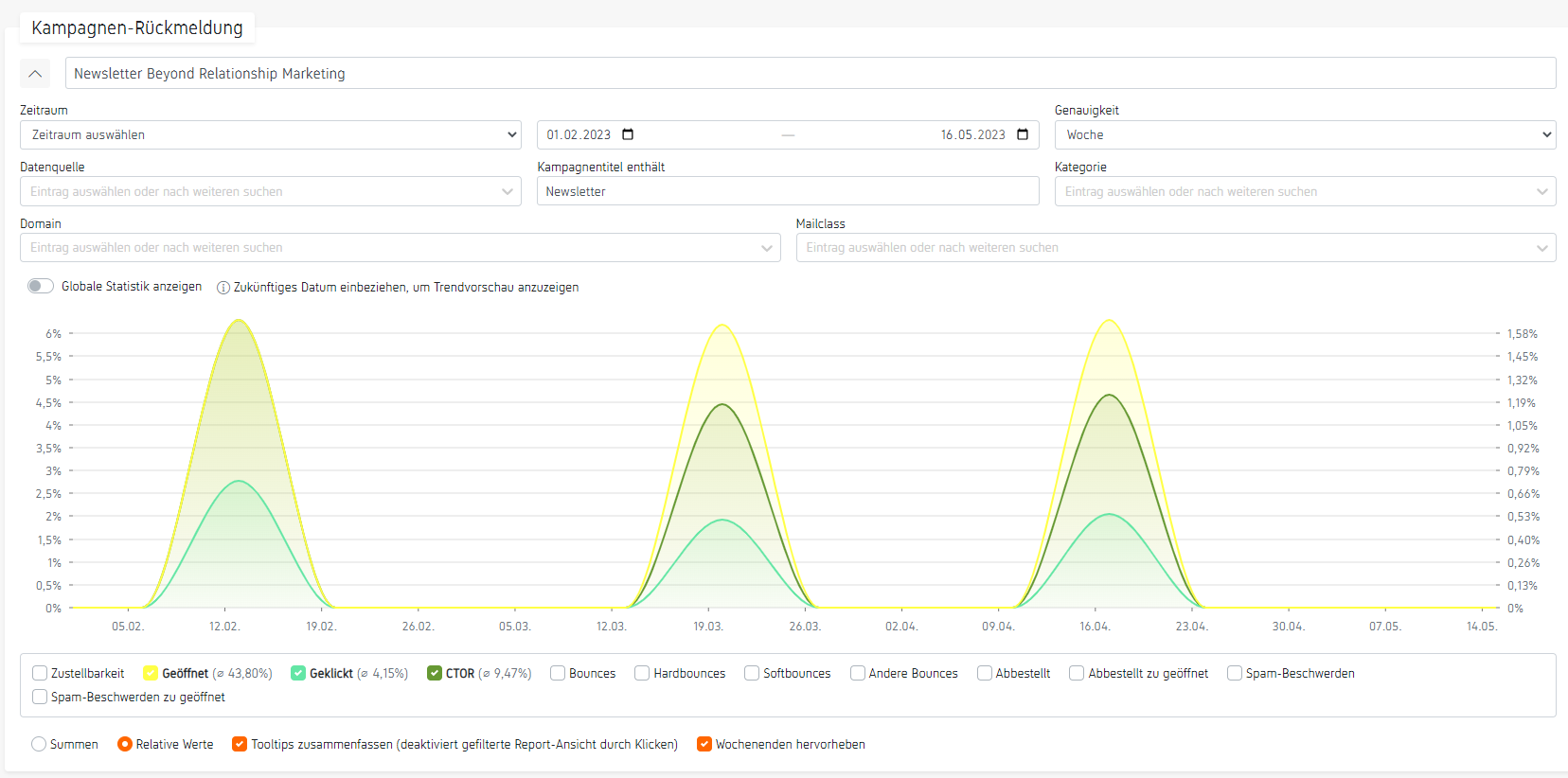Open calendar picker for end date 16.05.2023
1568x778 pixels.
(1023, 134)
